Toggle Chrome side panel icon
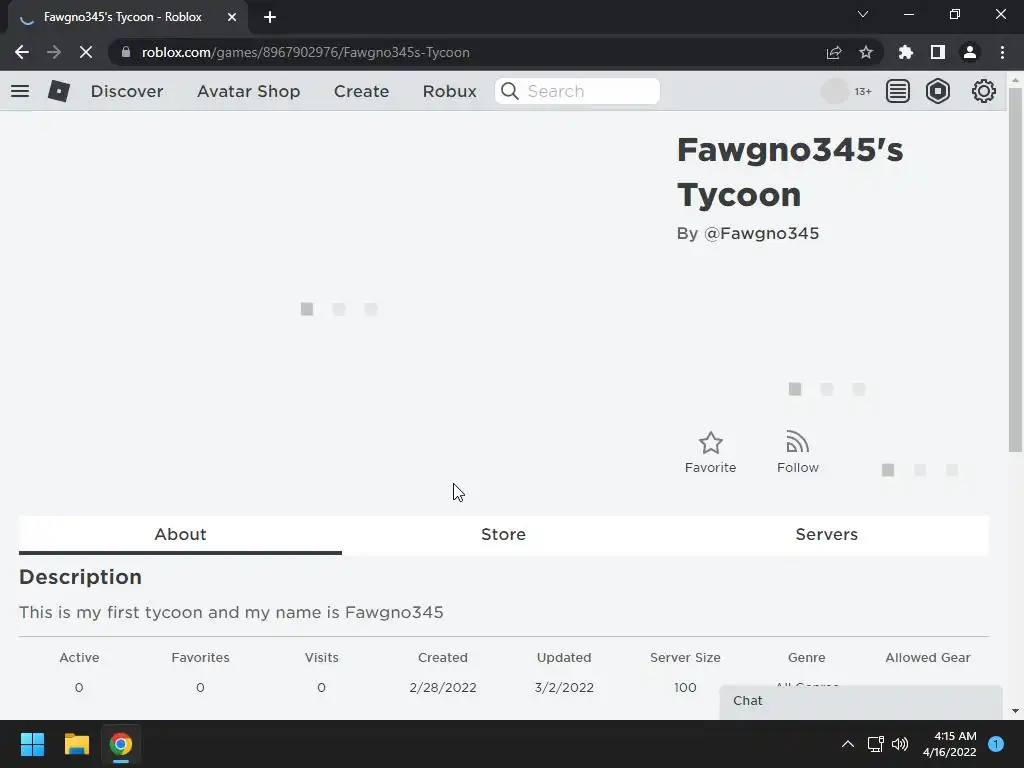 pos(938,52)
